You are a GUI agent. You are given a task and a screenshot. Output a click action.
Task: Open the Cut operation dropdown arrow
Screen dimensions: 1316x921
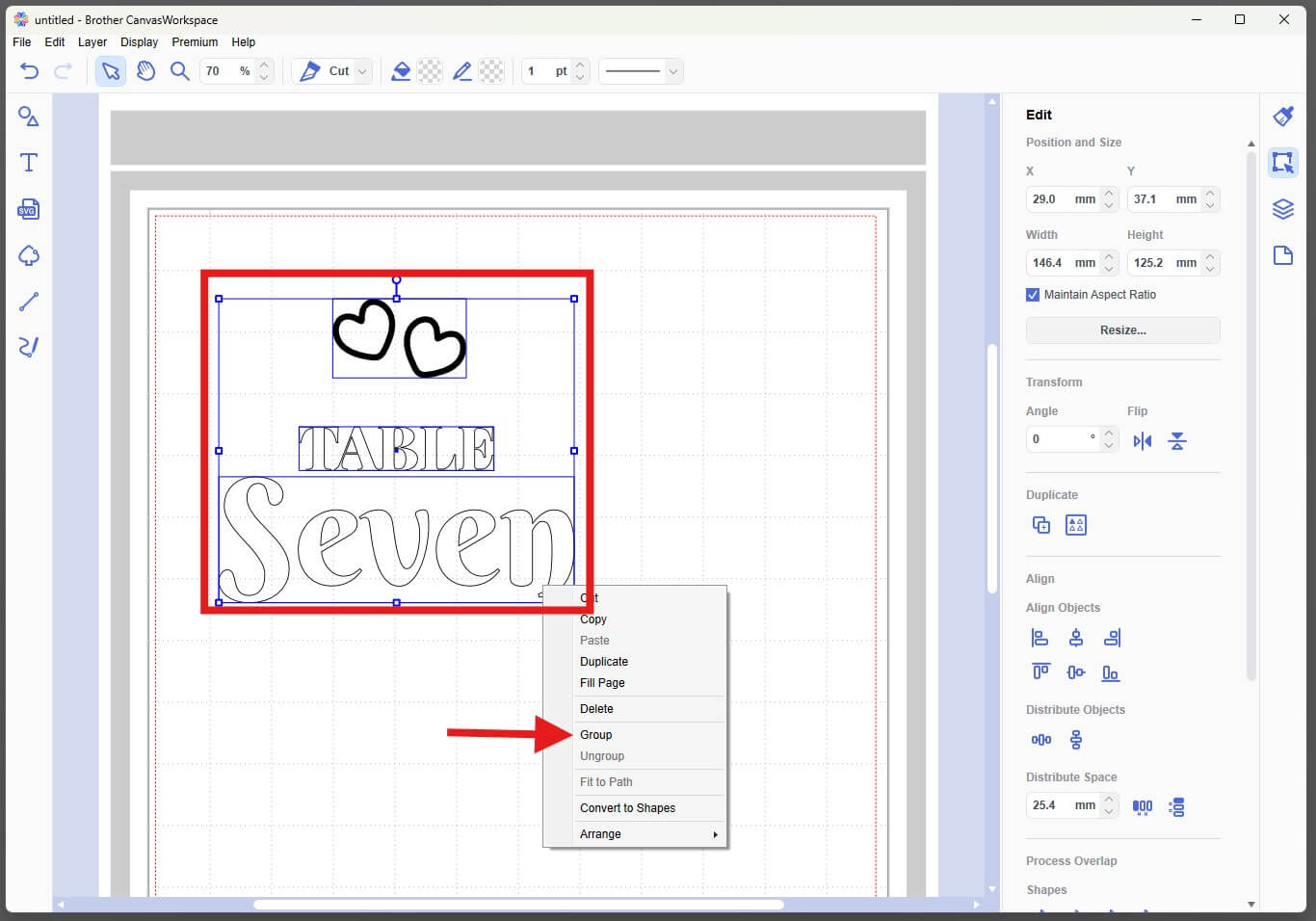coord(362,71)
